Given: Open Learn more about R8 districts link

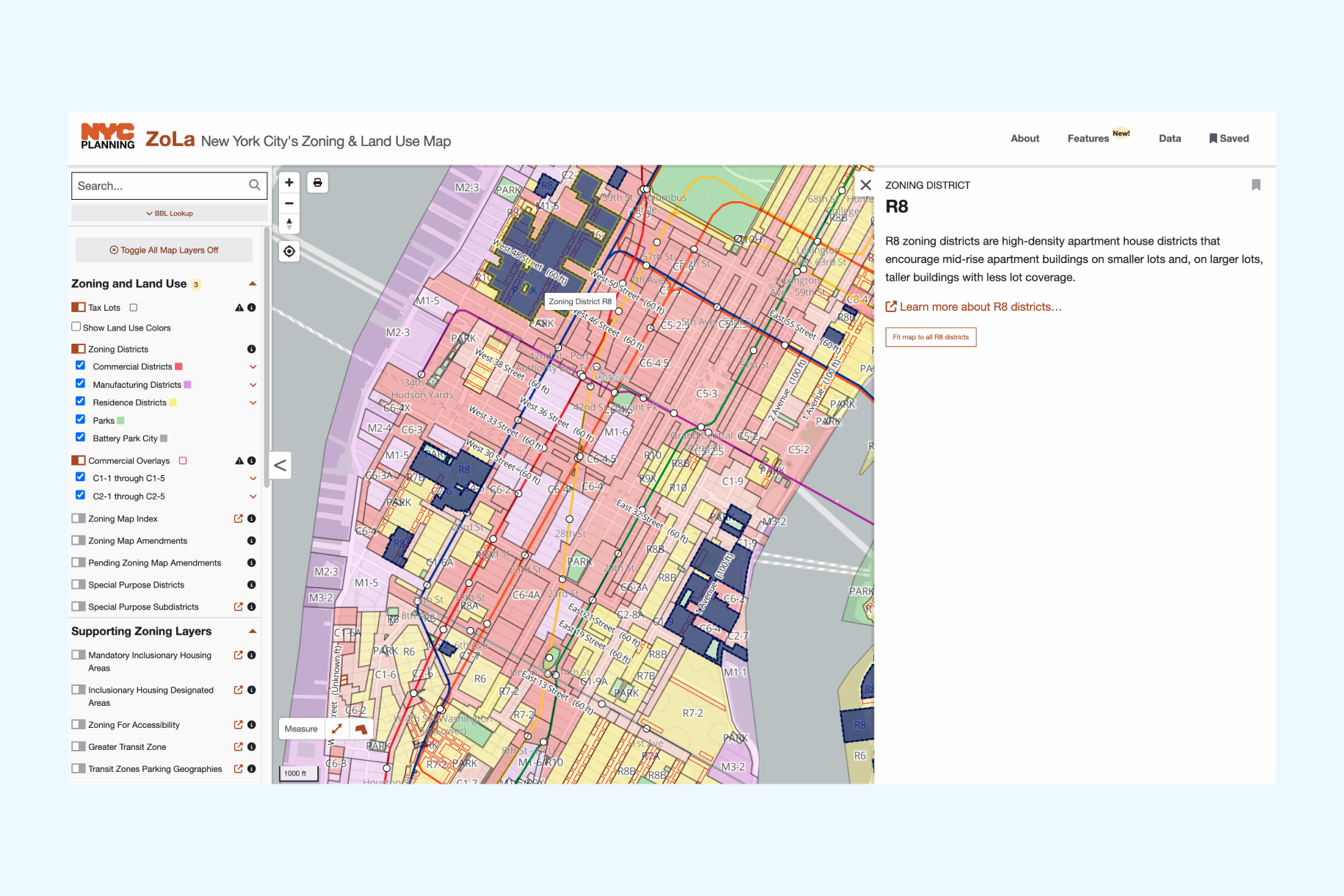Looking at the screenshot, I should tap(973, 307).
